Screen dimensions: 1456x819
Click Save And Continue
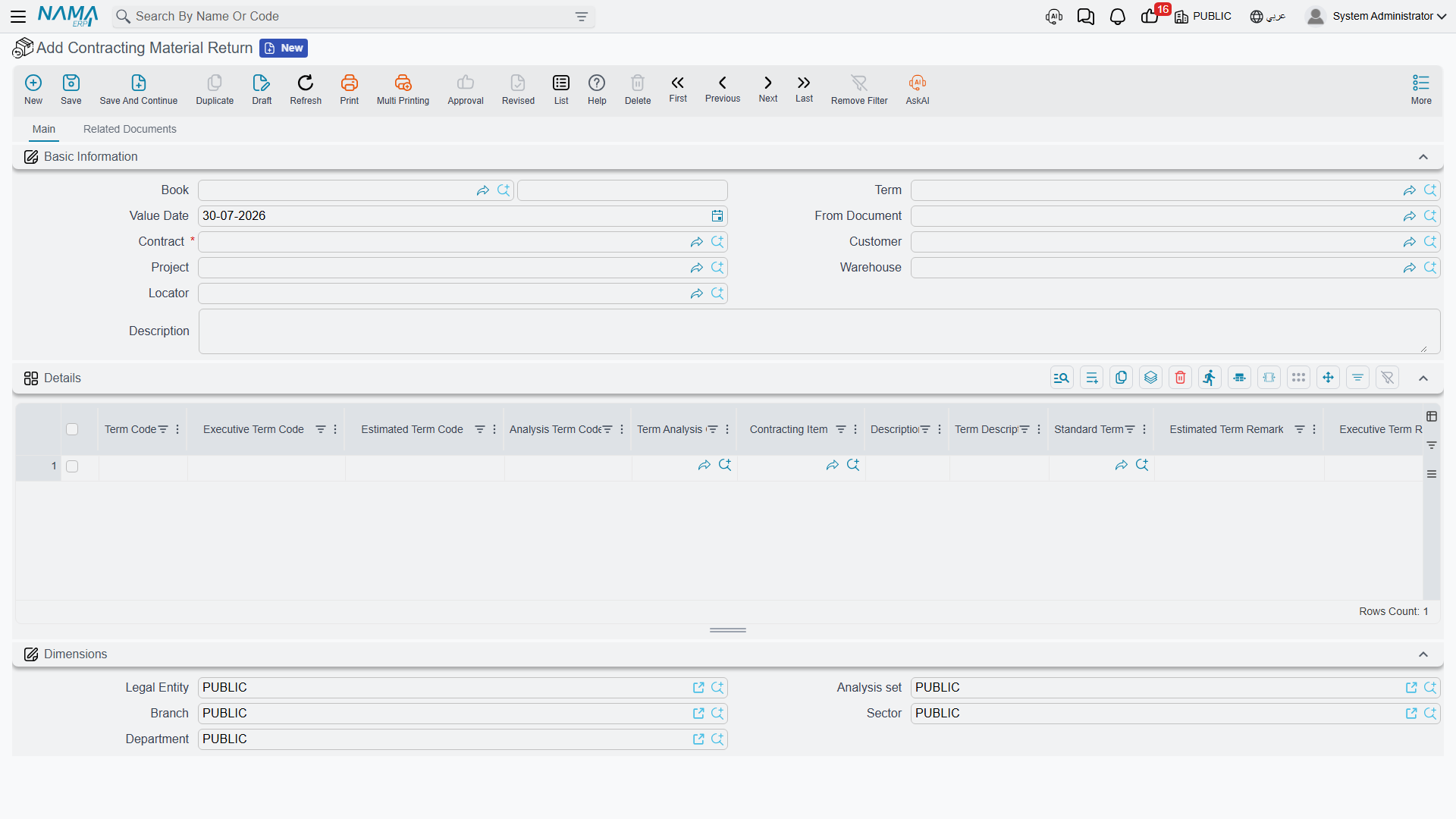click(139, 89)
